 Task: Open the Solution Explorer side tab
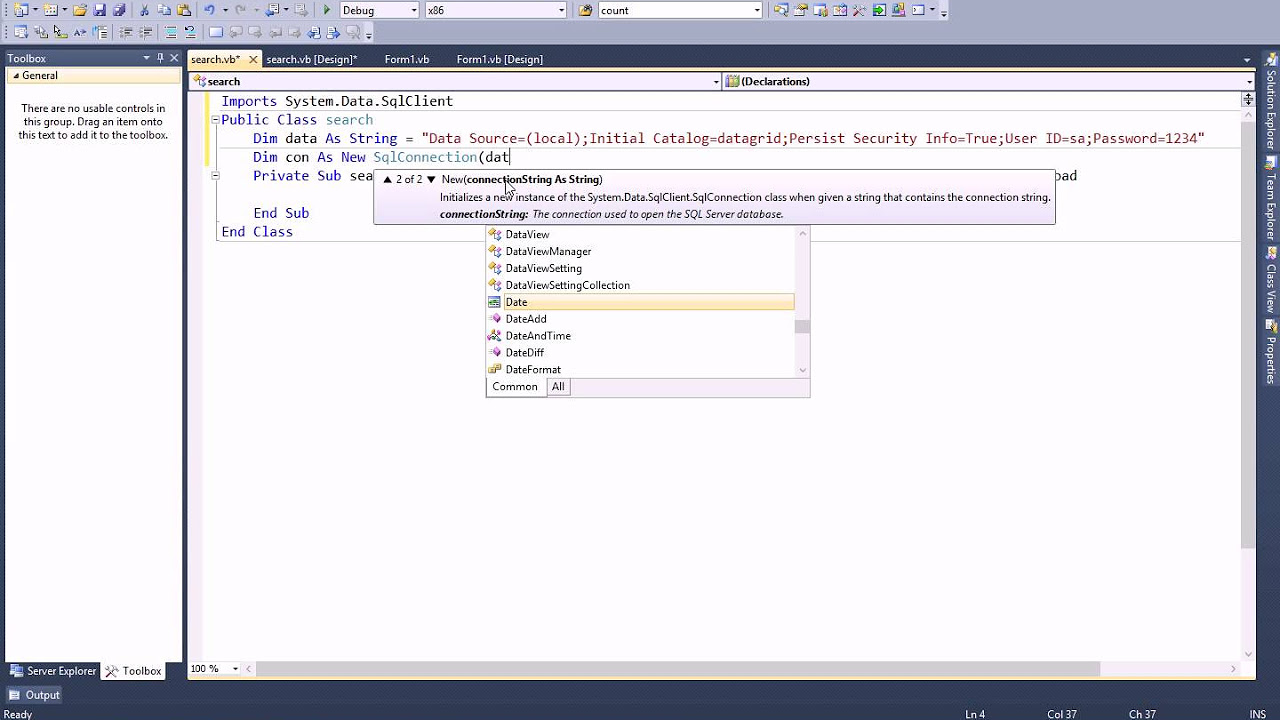coord(1271,101)
